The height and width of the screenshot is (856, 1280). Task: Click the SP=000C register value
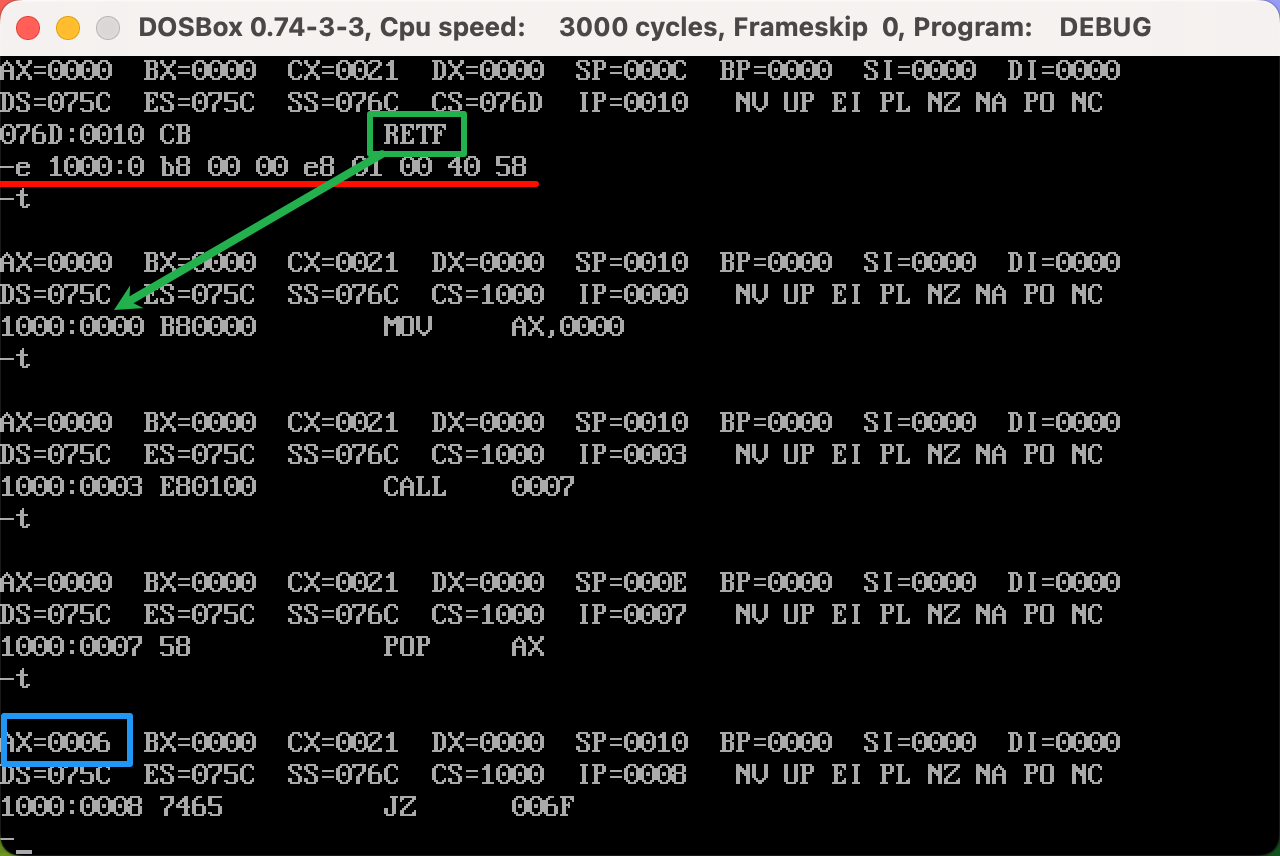pos(631,71)
